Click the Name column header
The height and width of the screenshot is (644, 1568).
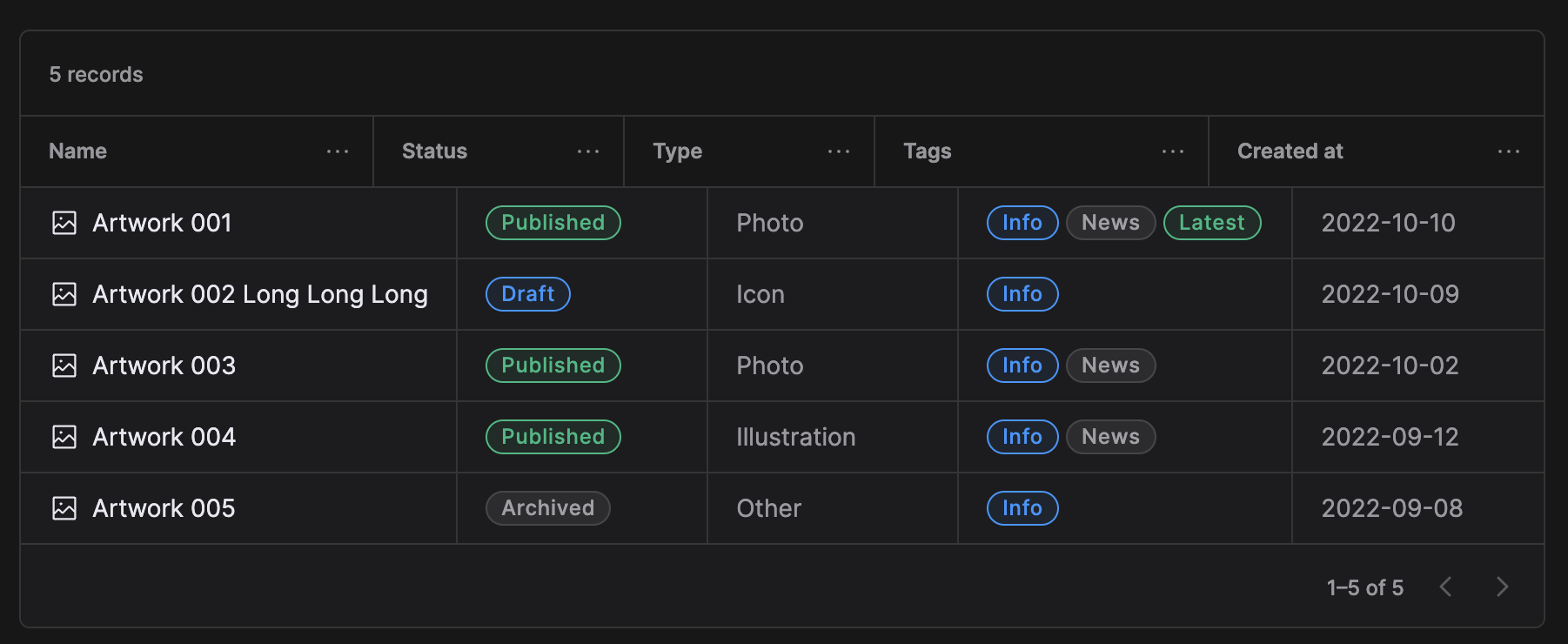click(x=77, y=151)
